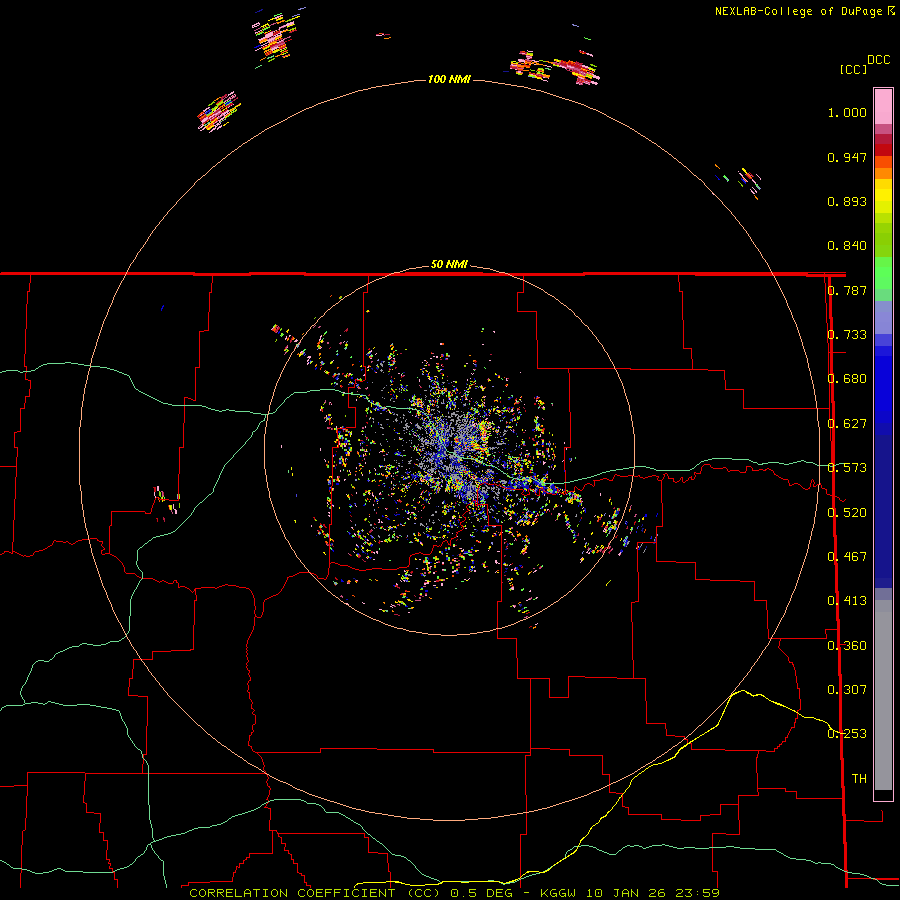Click the KGGW station identifier in caption

(x=558, y=893)
